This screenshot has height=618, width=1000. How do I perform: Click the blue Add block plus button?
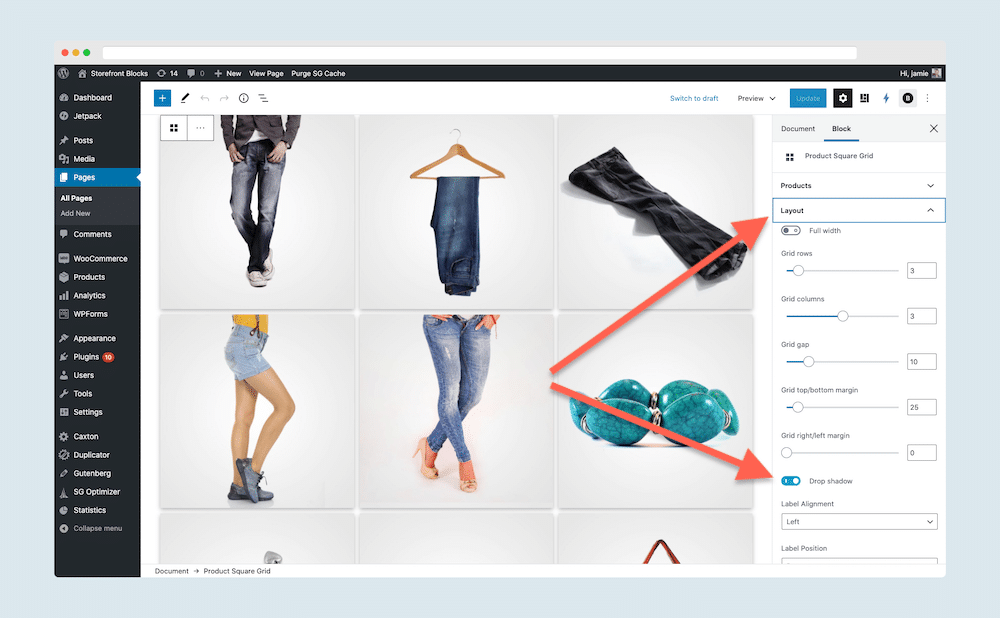(x=163, y=98)
